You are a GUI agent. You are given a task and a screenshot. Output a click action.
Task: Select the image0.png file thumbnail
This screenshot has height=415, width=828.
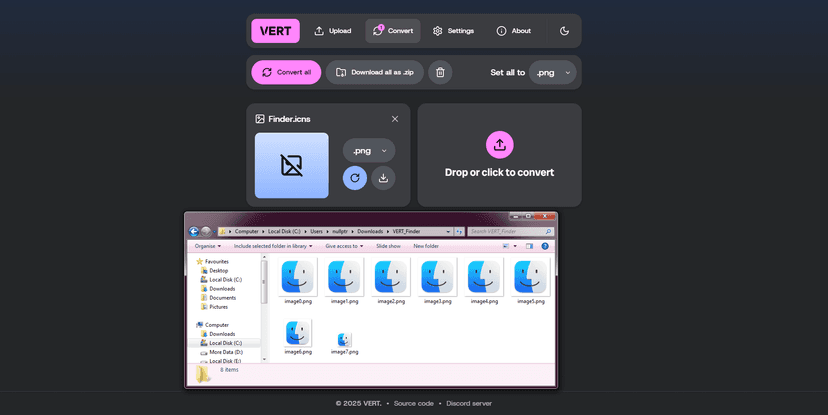(298, 277)
